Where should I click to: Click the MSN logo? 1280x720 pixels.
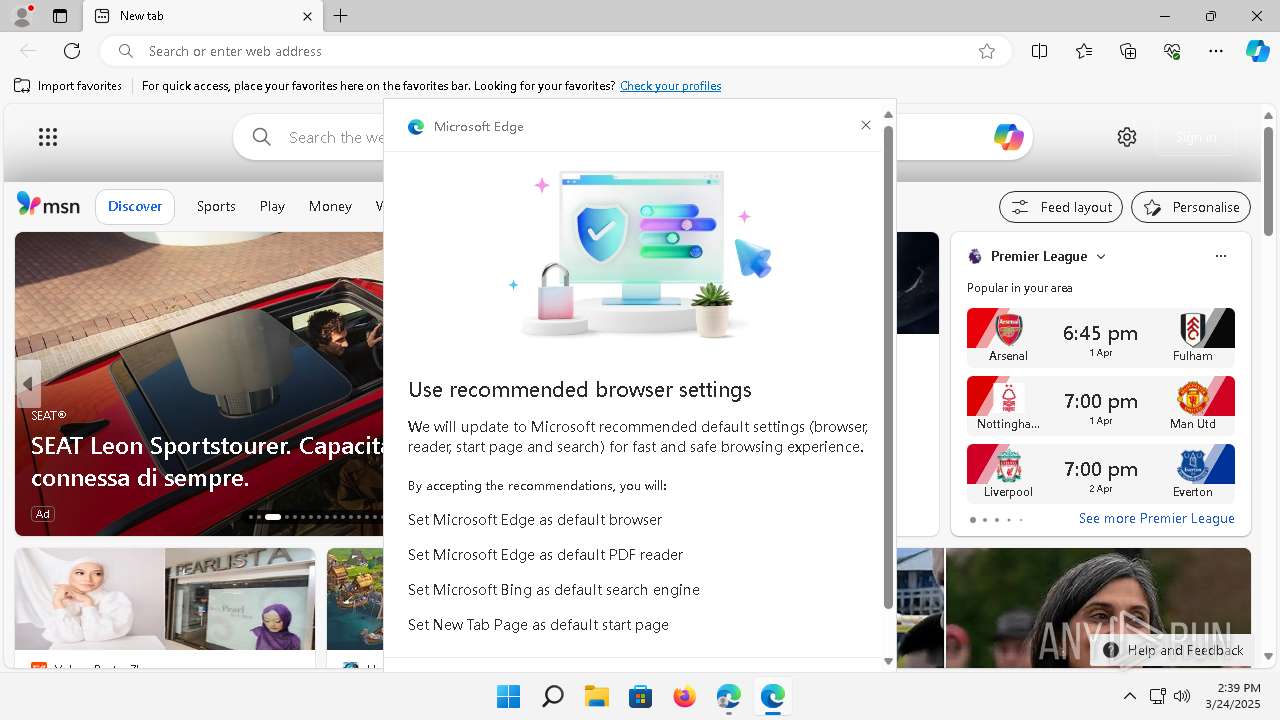click(x=48, y=206)
